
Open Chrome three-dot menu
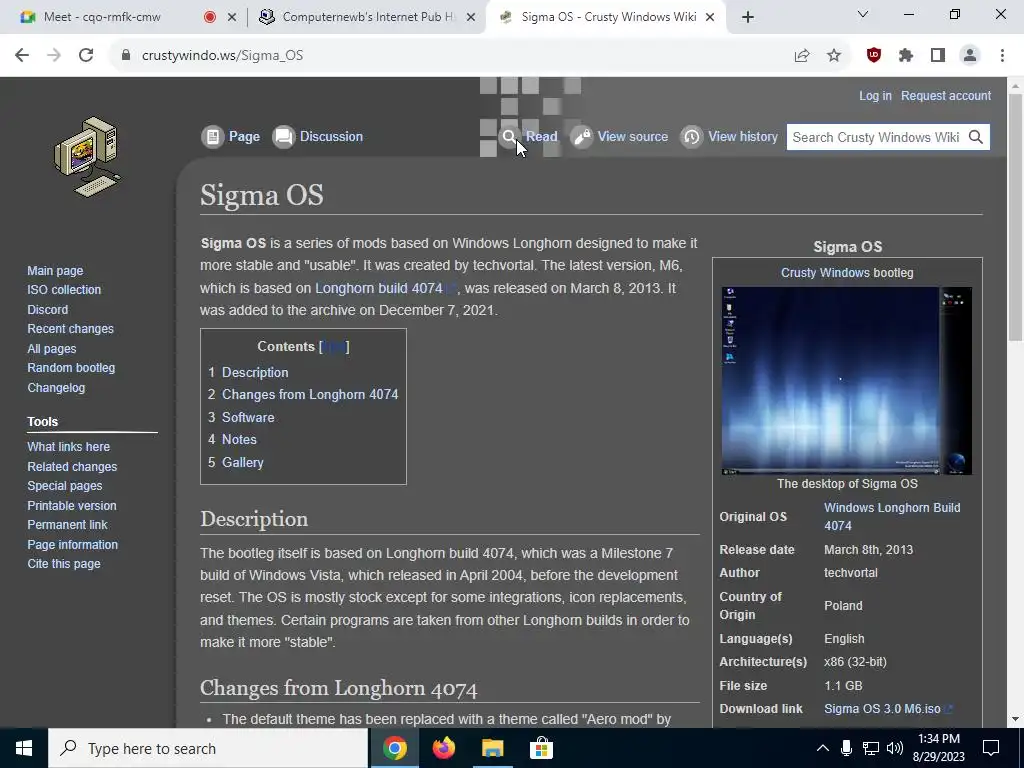pos(1002,56)
